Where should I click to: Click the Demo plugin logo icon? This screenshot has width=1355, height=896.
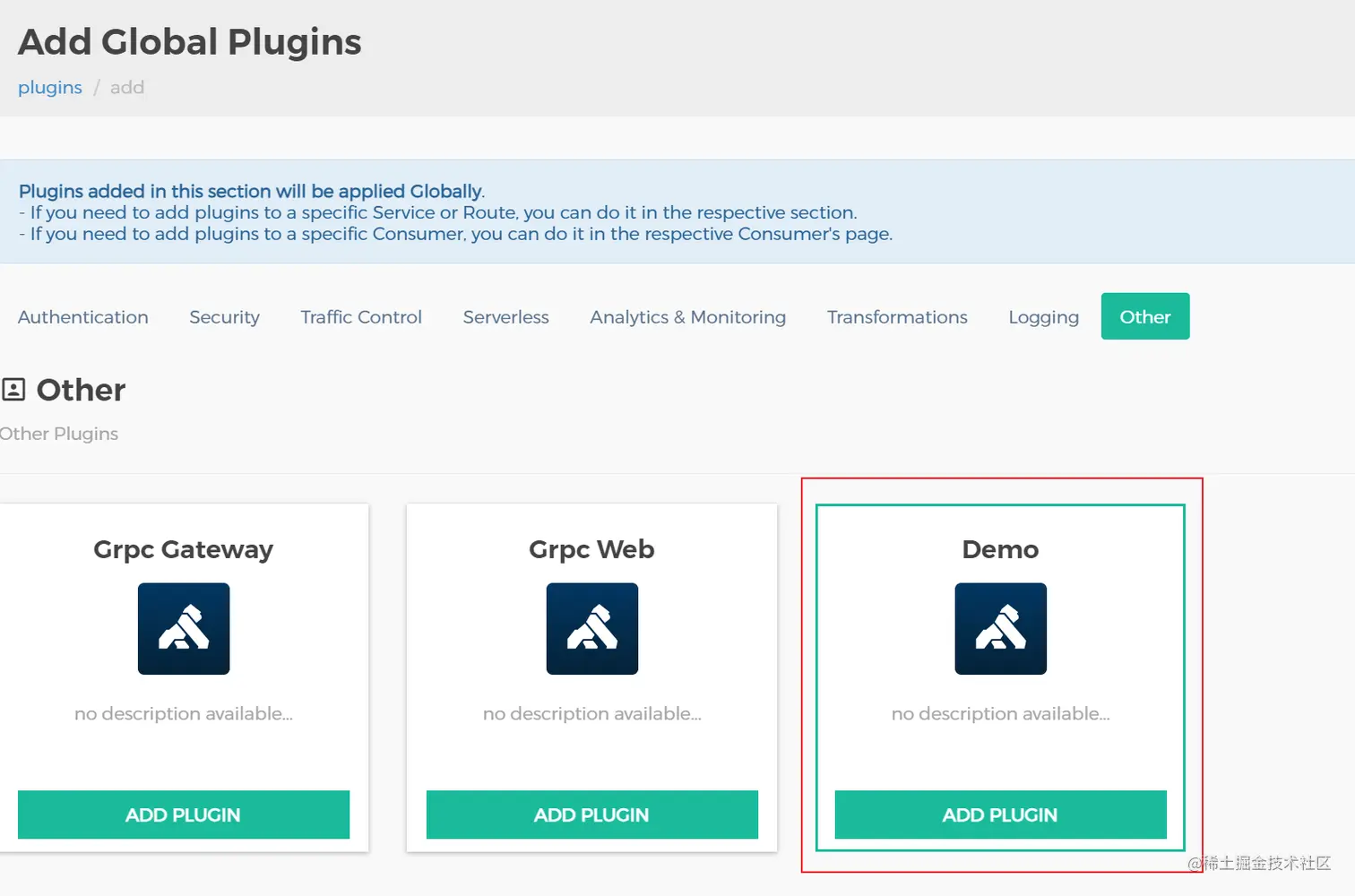1000,628
